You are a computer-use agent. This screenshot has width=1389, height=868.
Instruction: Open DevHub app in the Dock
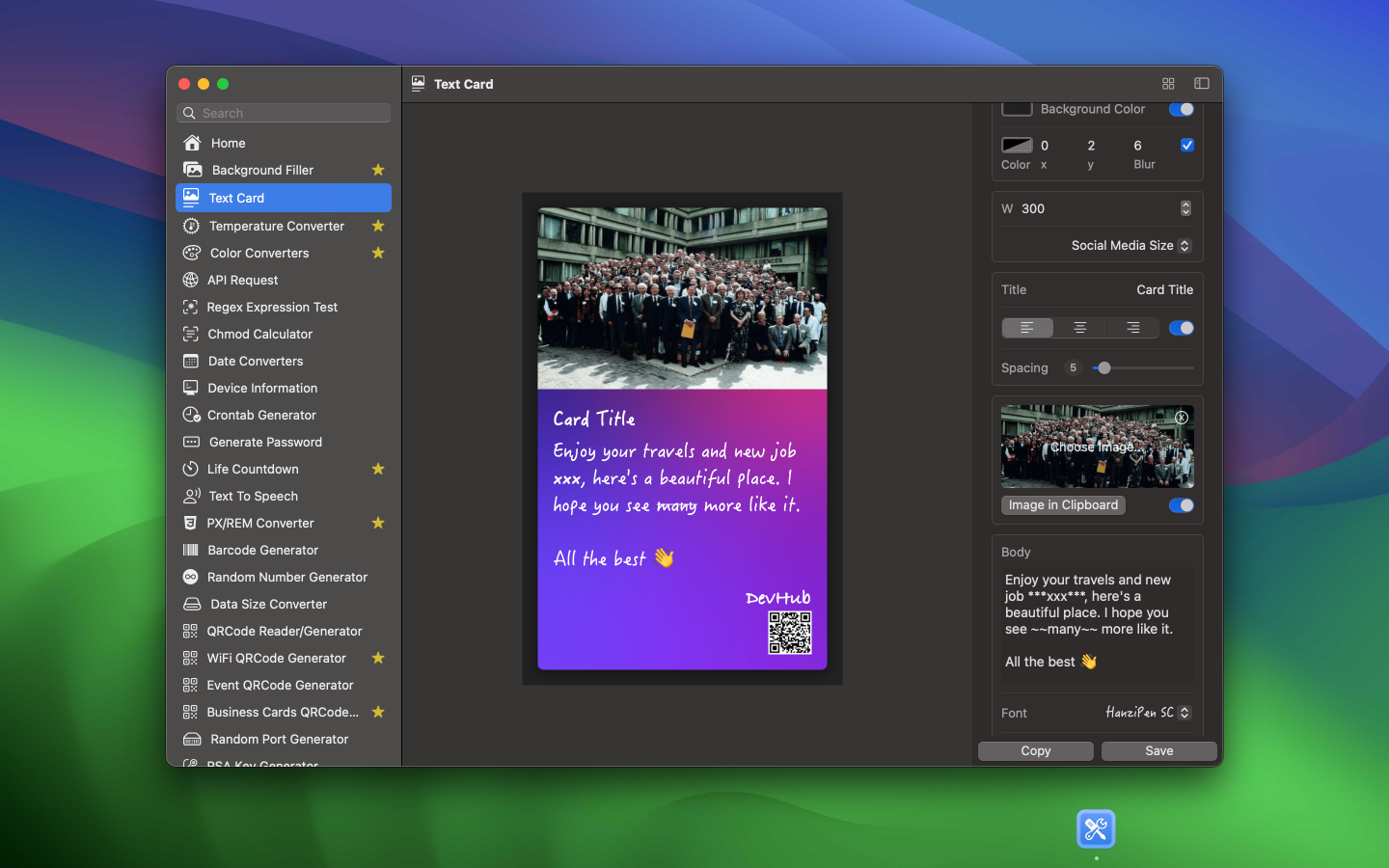(x=1096, y=829)
